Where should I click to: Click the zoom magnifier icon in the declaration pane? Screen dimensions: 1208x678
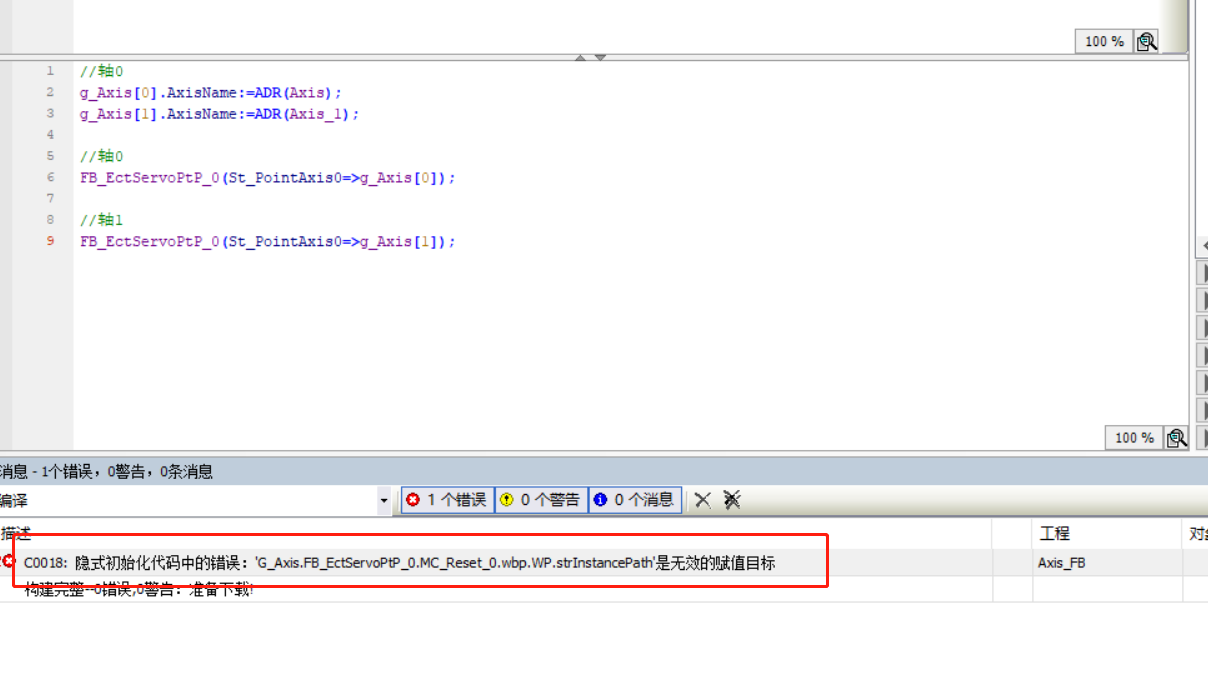[x=1147, y=41]
